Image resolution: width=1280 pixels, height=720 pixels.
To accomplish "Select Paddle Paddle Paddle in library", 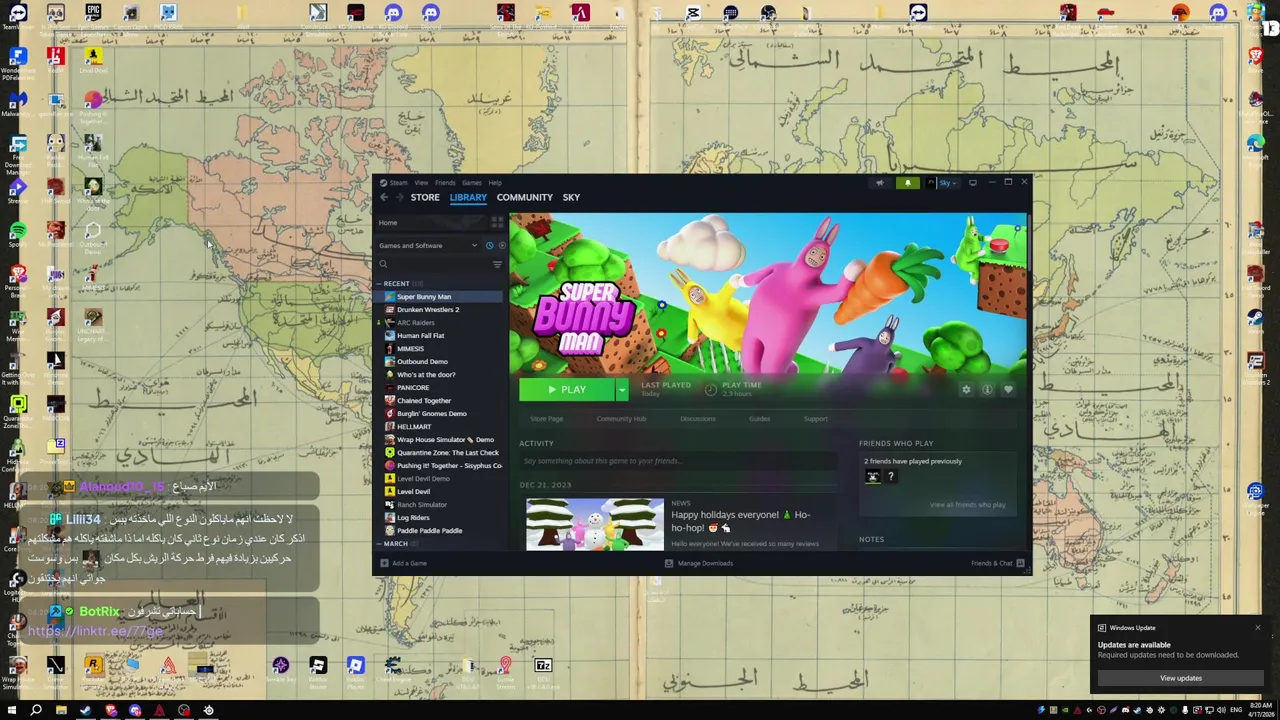I will [430, 531].
